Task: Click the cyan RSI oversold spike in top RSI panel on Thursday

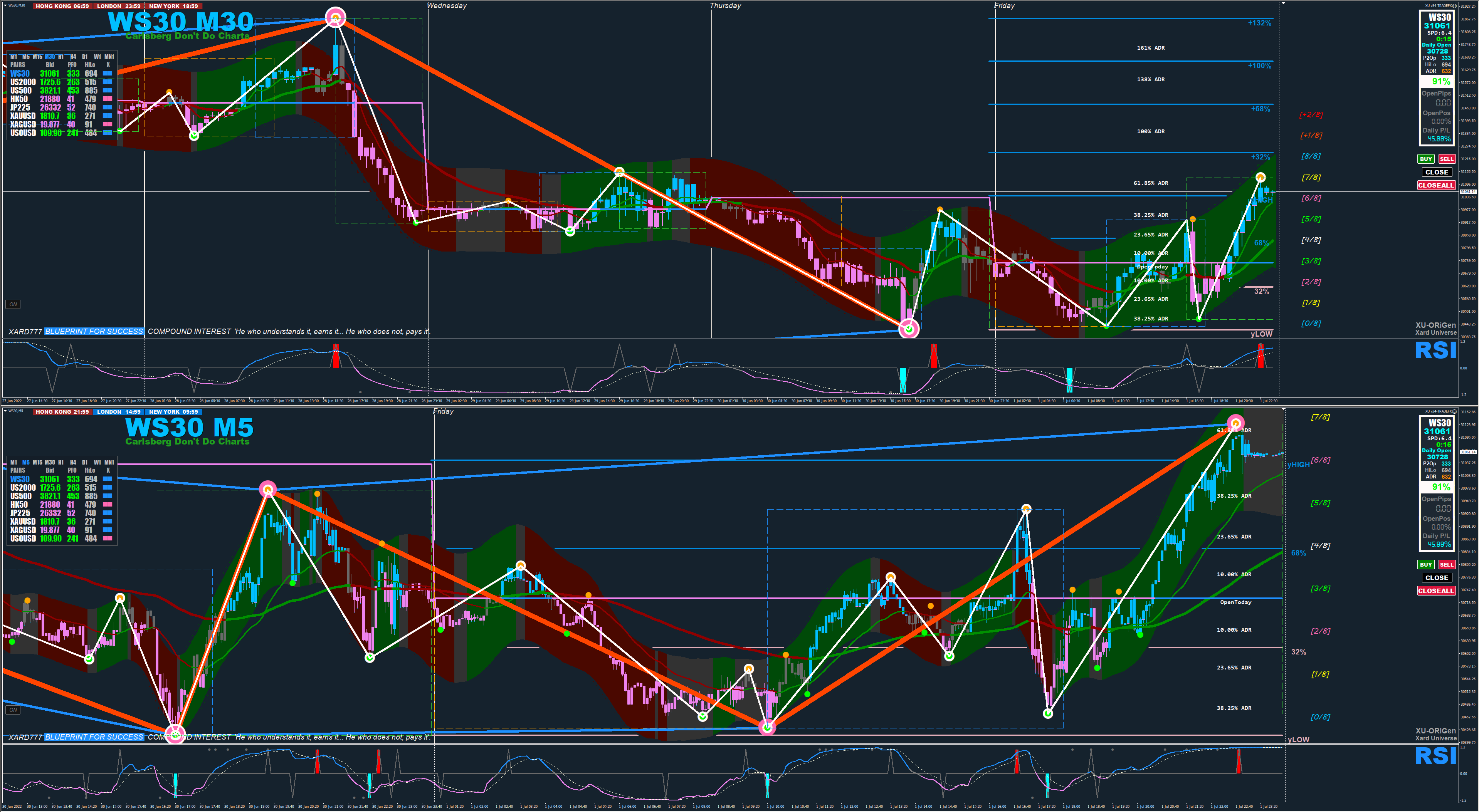Action: coord(903,380)
